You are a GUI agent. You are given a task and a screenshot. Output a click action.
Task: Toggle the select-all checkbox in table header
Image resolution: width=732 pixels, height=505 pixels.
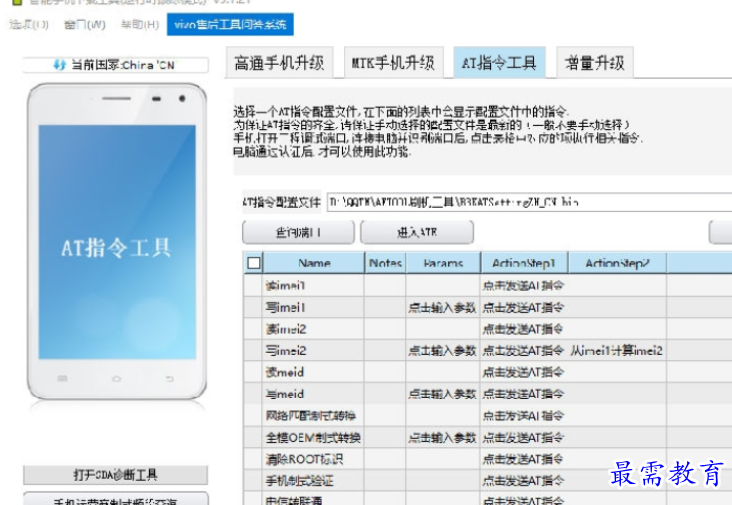click(254, 263)
